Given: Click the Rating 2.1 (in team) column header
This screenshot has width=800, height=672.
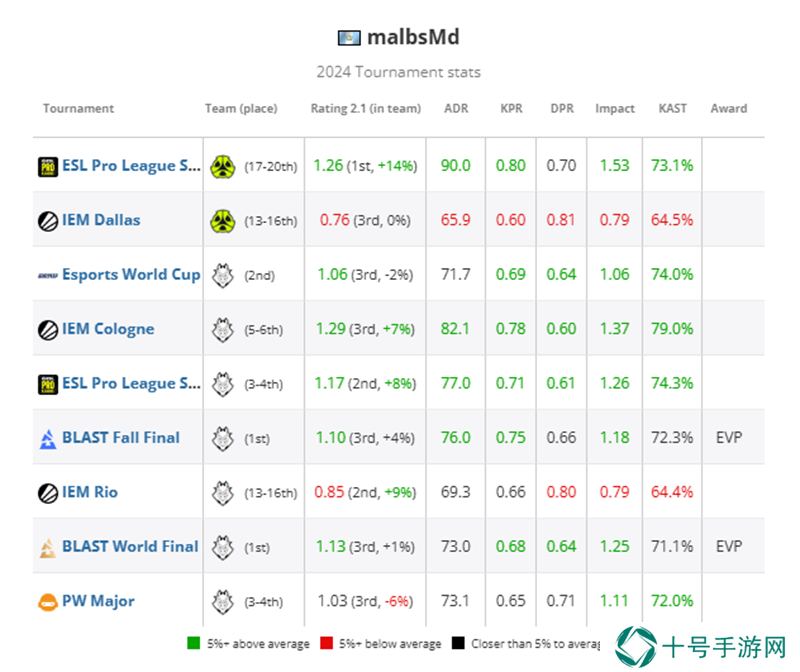Looking at the screenshot, I should click(366, 109).
